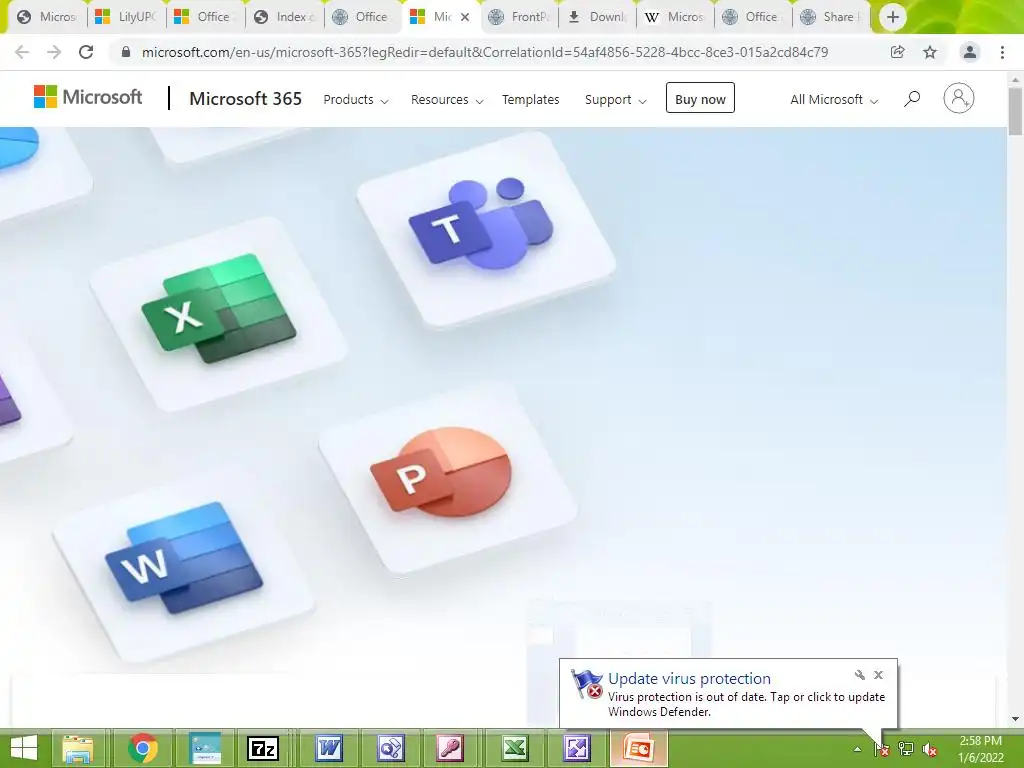Open Excel from the taskbar
The width and height of the screenshot is (1024, 768).
(515, 748)
